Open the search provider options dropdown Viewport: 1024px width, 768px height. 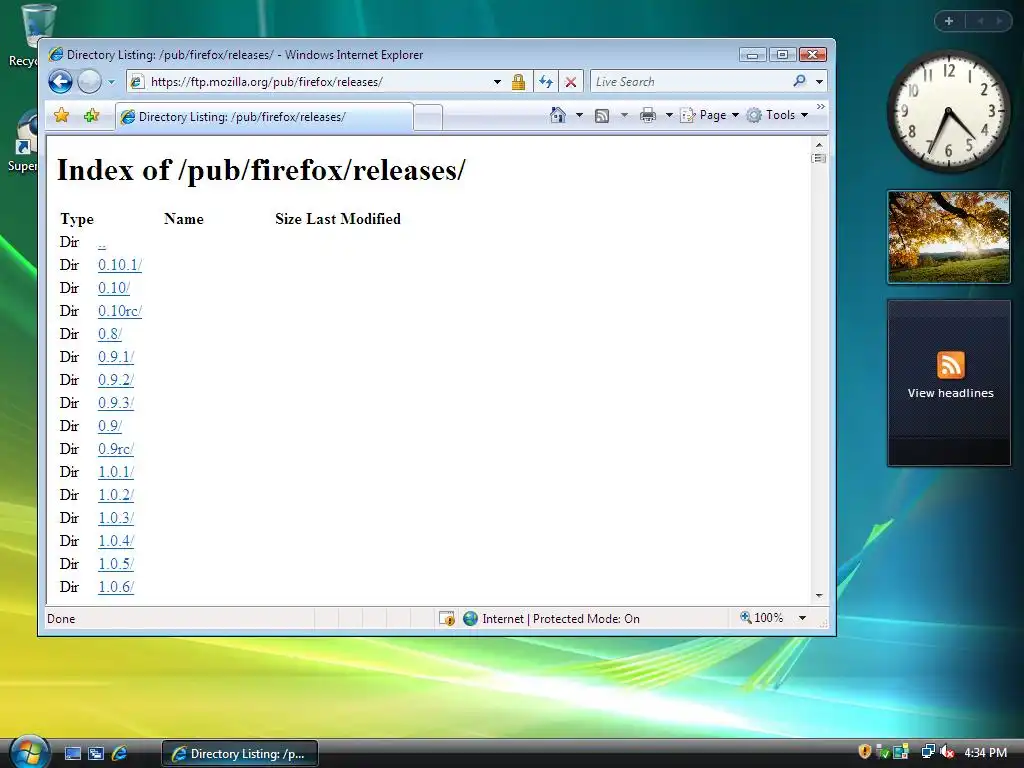click(820, 82)
